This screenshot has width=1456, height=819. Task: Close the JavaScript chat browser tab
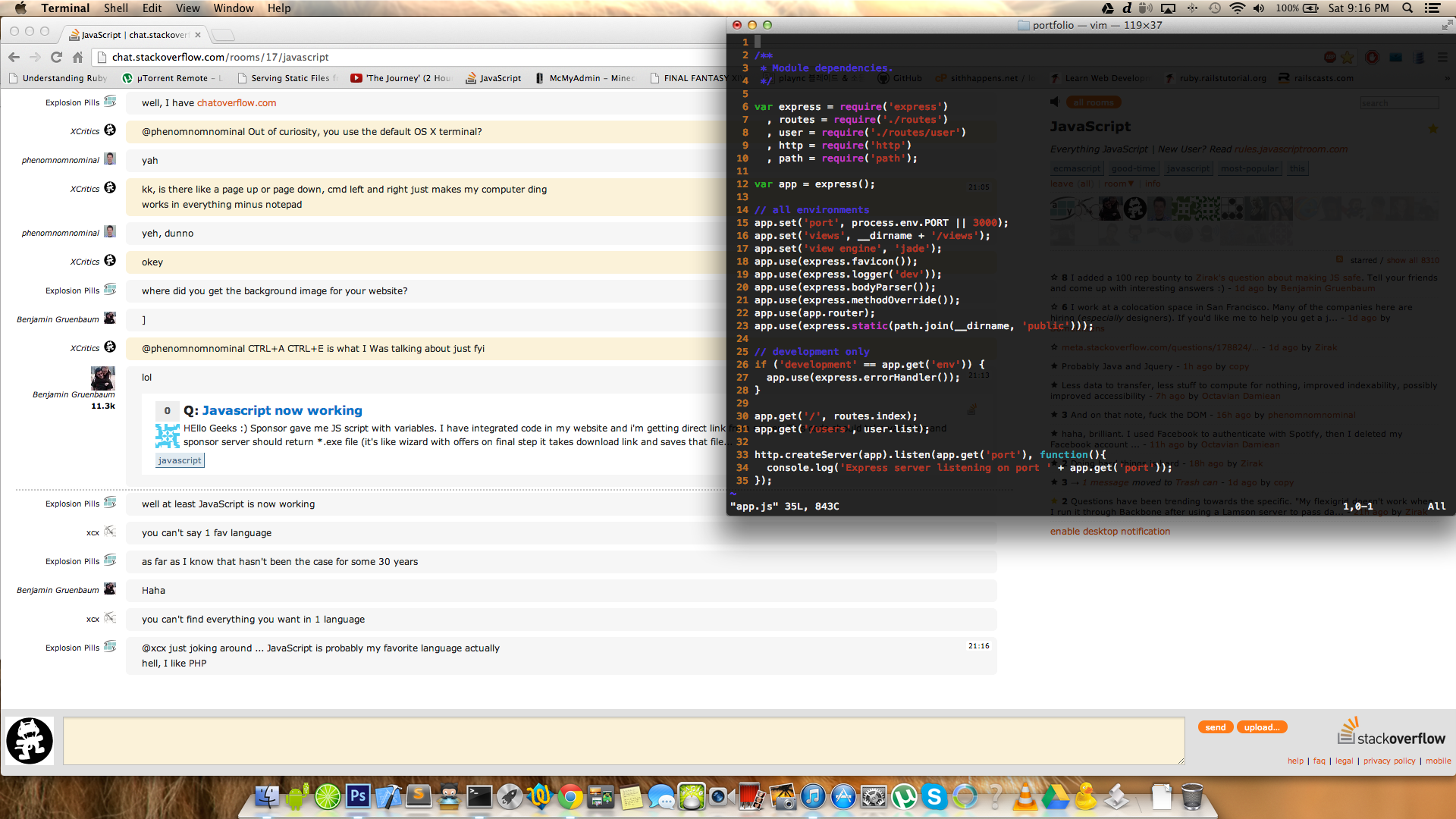click(198, 35)
